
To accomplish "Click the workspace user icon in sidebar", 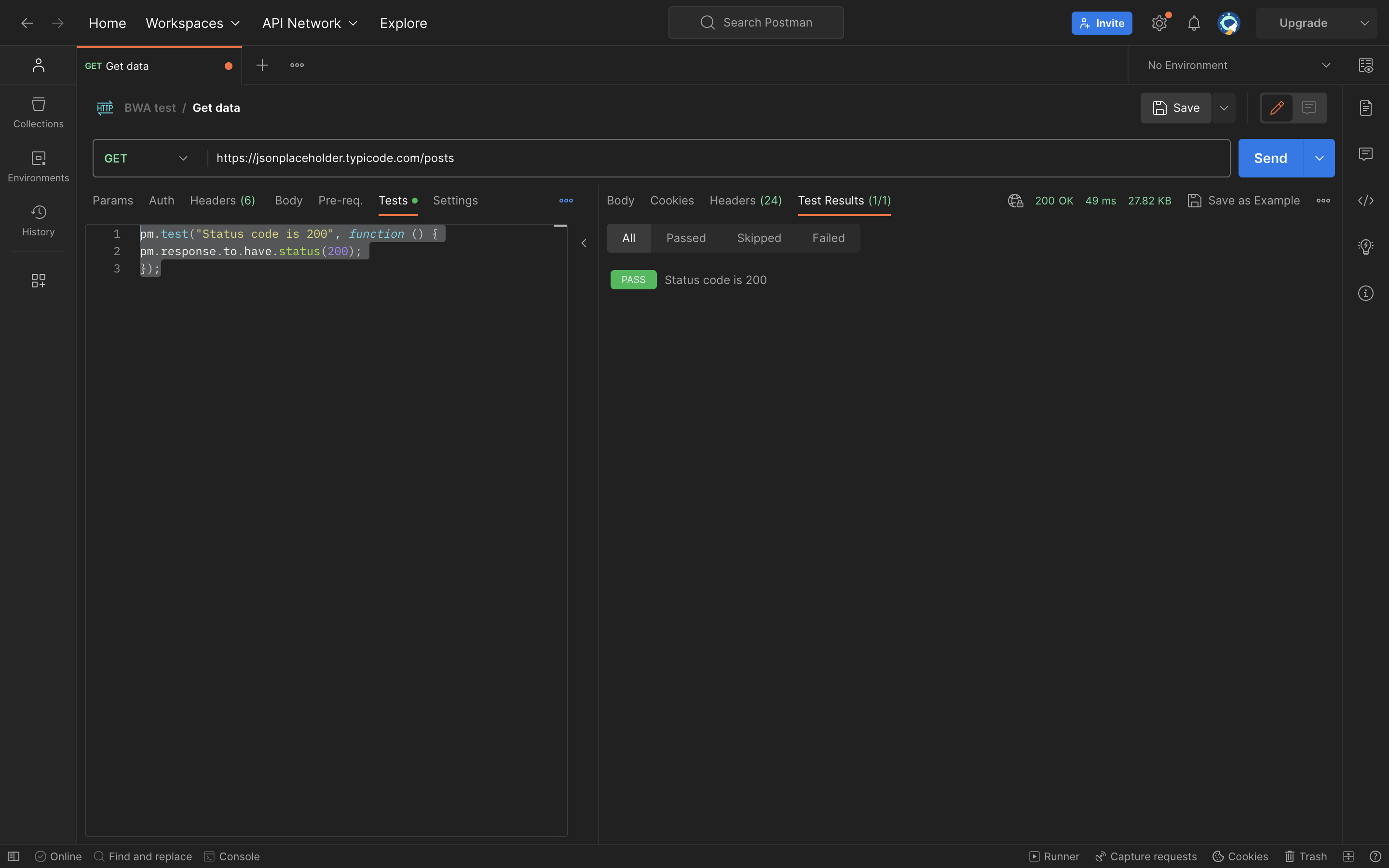I will 39,66.
